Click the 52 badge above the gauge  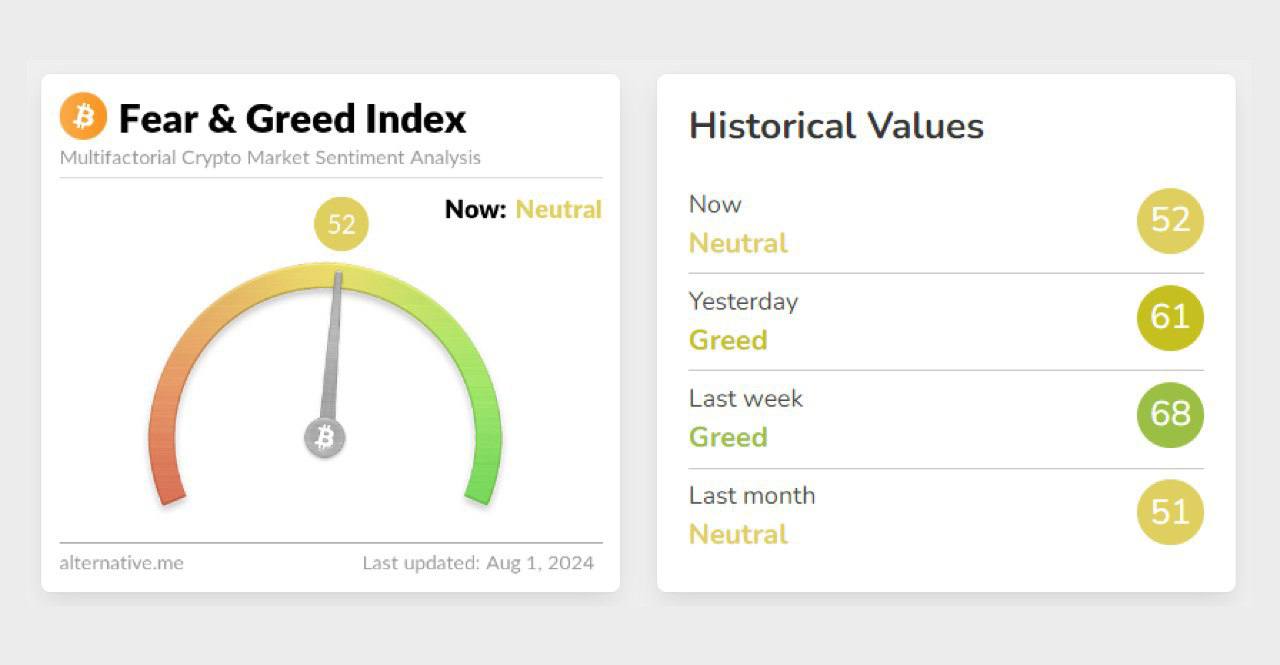[341, 224]
